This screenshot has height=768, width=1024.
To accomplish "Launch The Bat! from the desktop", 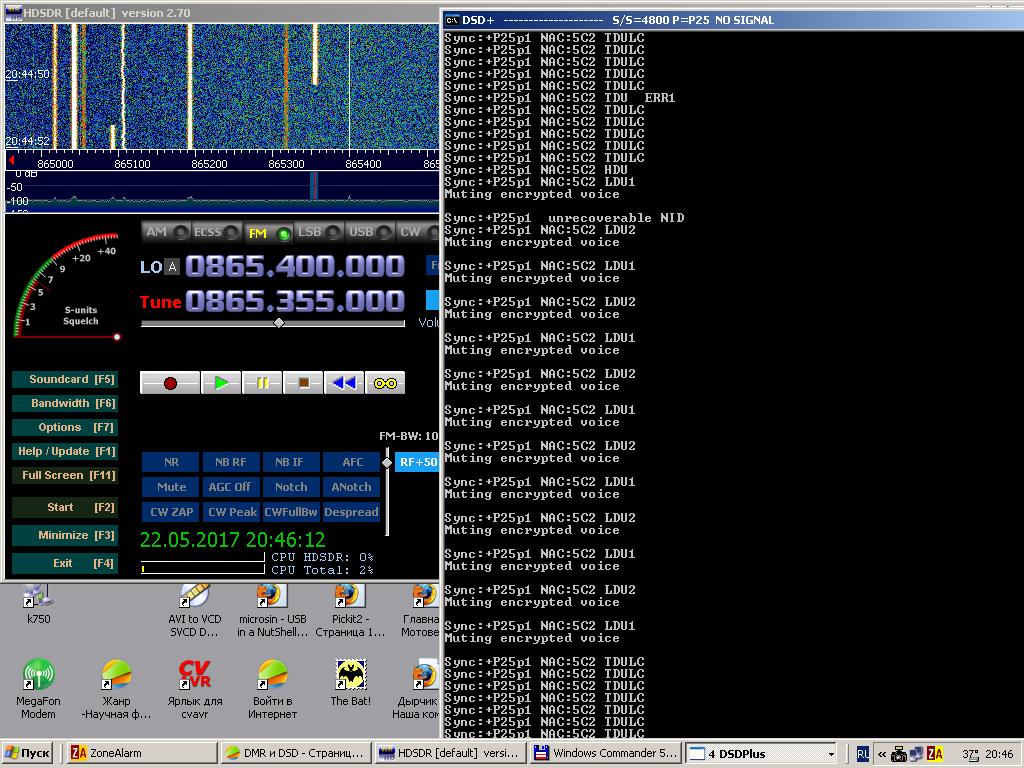I will click(351, 682).
